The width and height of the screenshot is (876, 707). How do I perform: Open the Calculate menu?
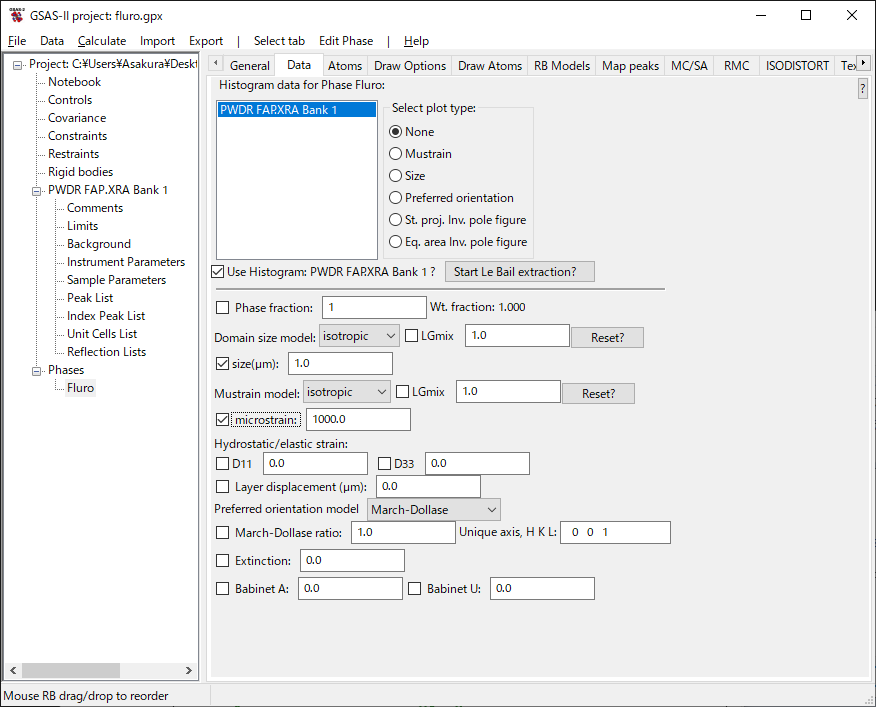point(102,41)
